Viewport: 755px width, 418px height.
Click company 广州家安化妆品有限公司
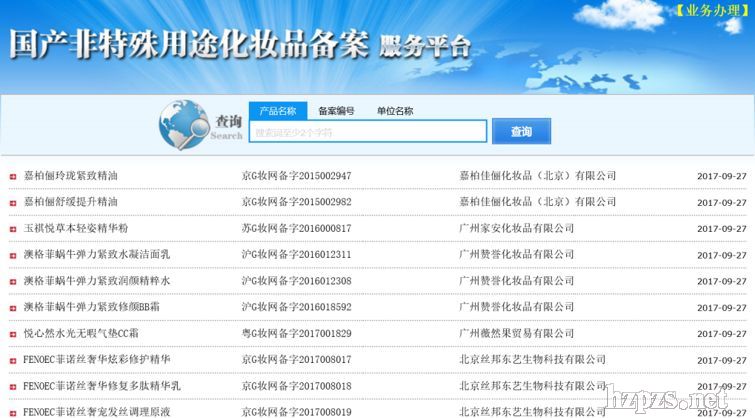(x=516, y=228)
